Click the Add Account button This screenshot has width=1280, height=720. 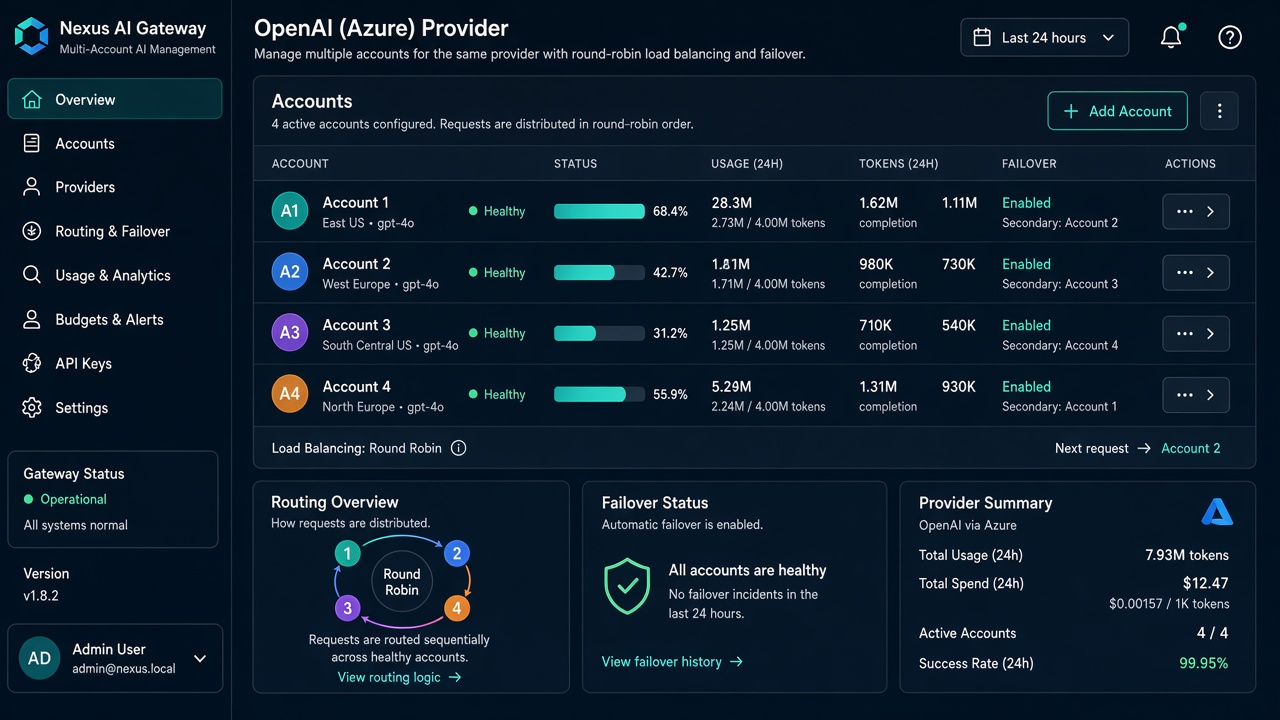1117,111
